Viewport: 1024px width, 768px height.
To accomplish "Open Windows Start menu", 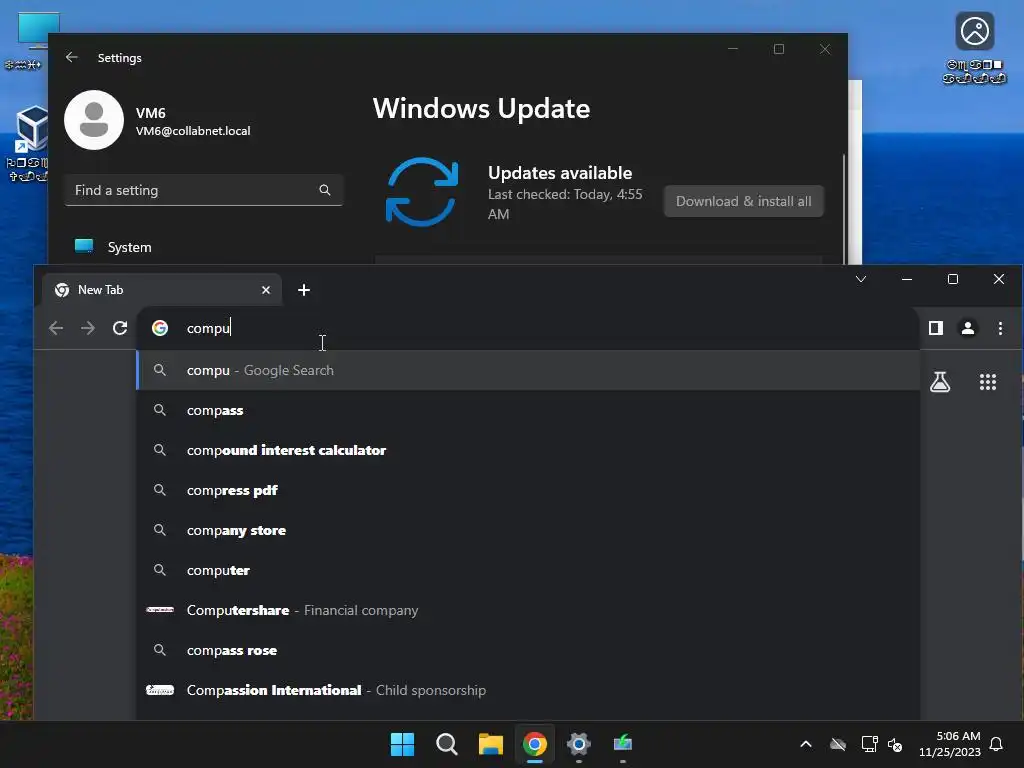I will click(402, 744).
